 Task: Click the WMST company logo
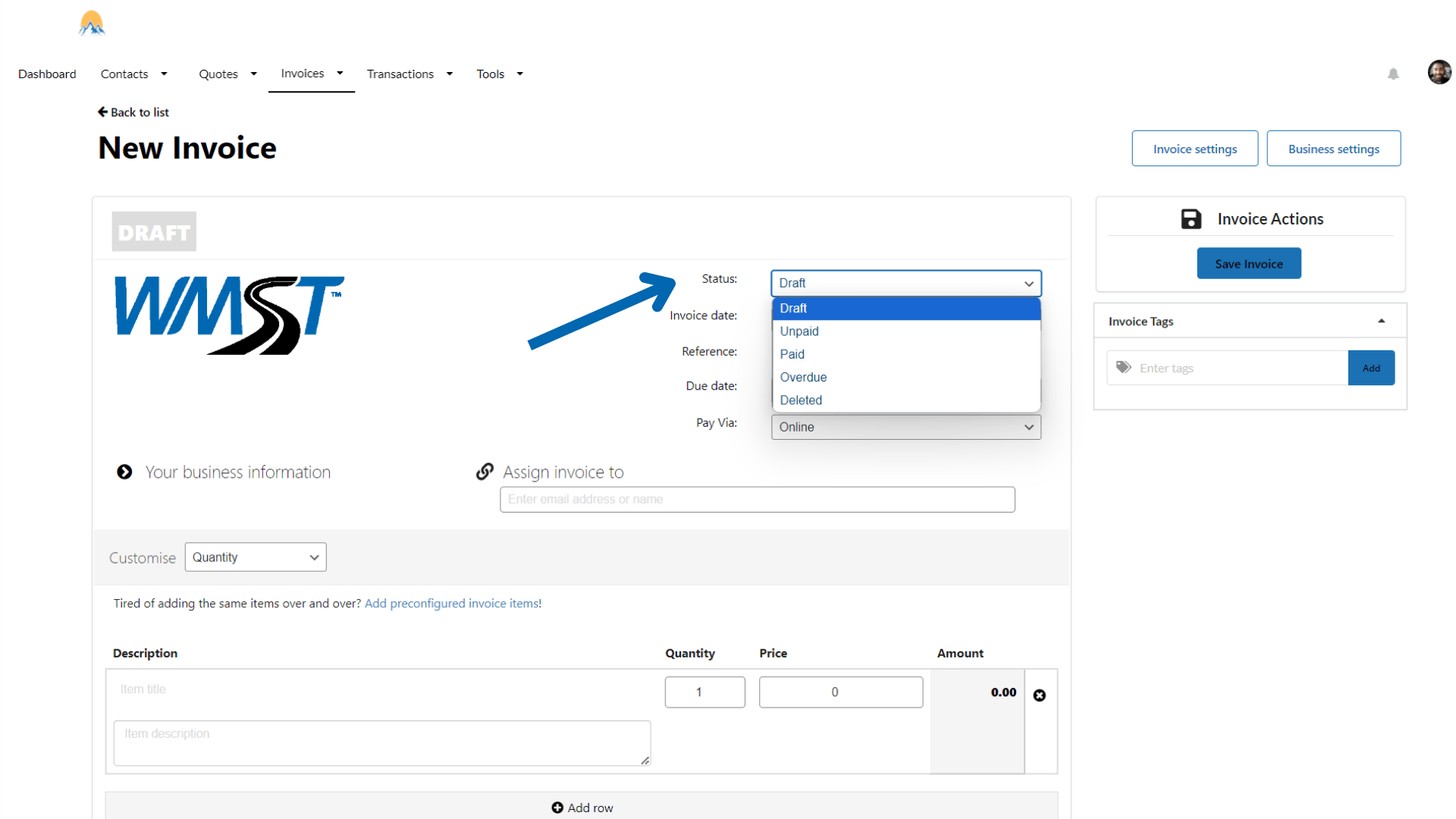click(x=229, y=314)
